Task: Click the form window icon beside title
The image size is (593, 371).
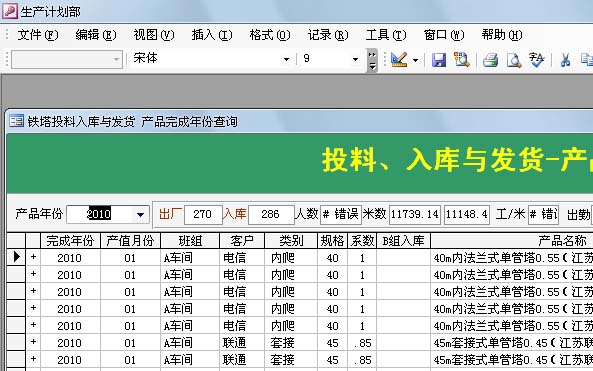Action: pyautogui.click(x=16, y=121)
